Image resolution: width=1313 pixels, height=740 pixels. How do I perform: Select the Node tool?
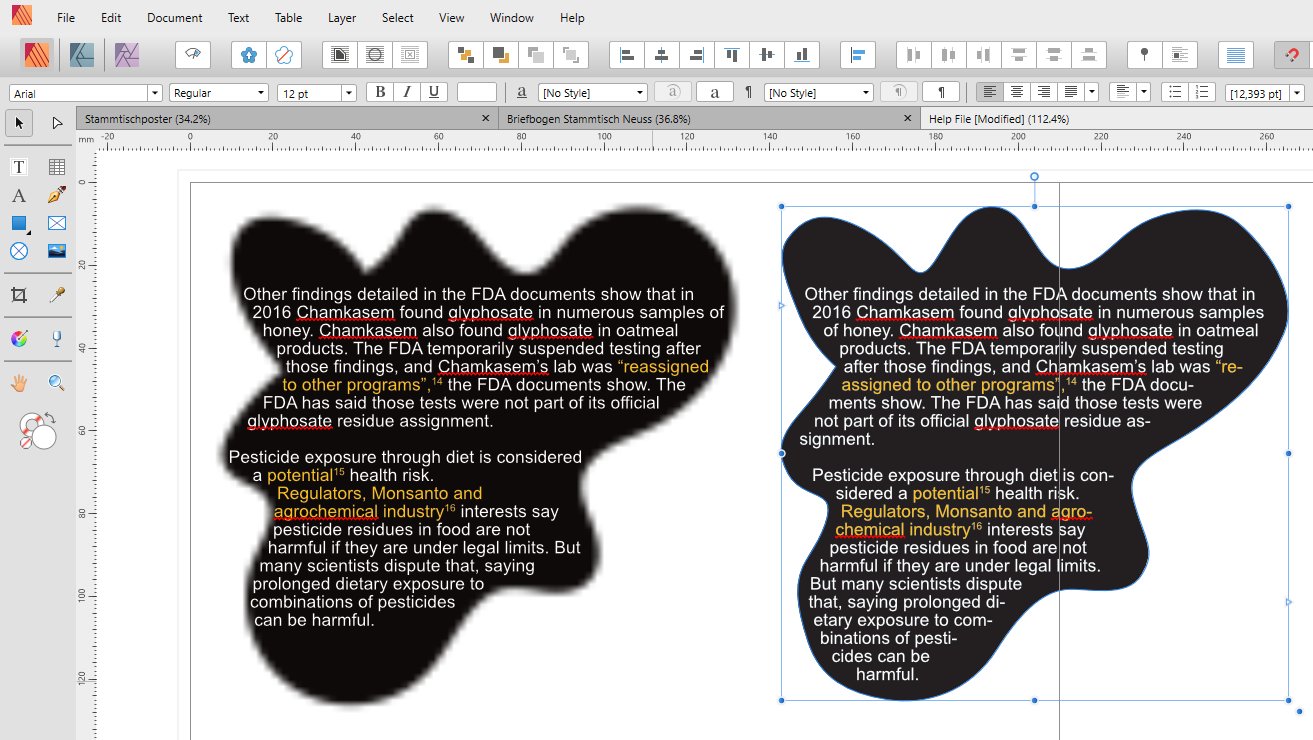pos(57,123)
